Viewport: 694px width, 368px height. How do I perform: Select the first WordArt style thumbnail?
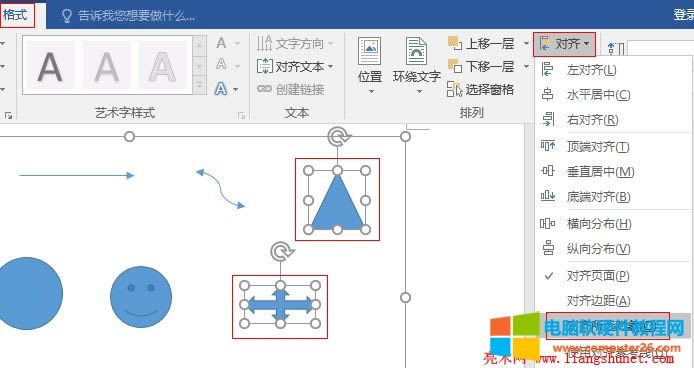[x=50, y=66]
